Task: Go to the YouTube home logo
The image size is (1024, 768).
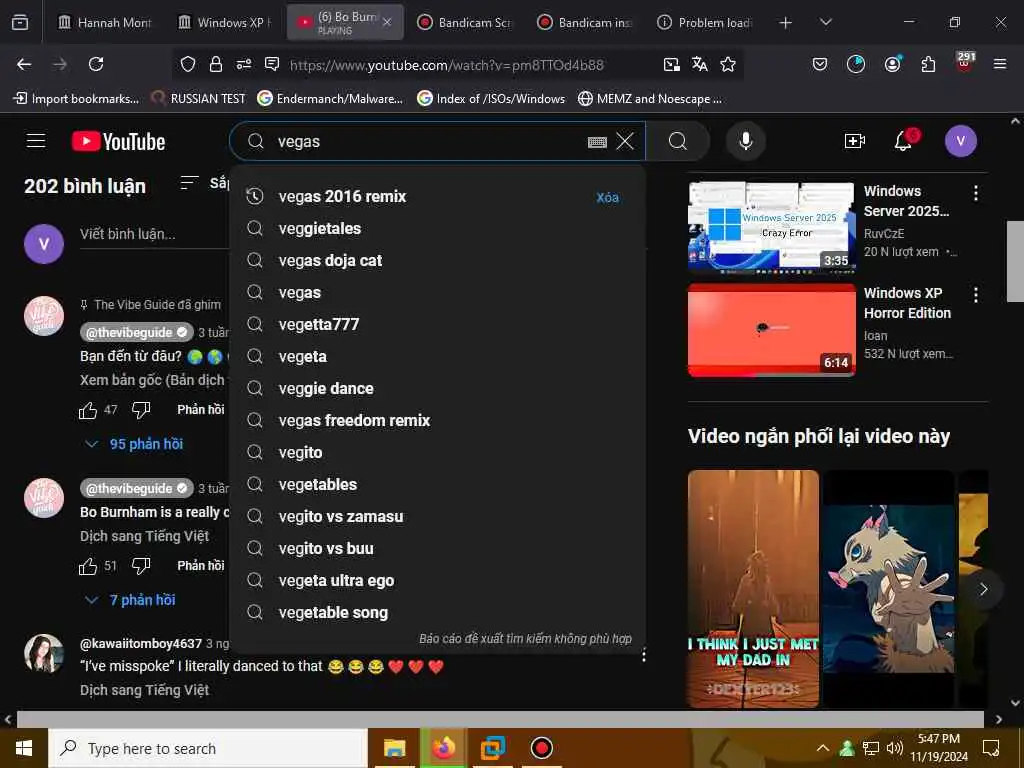Action: 118,141
